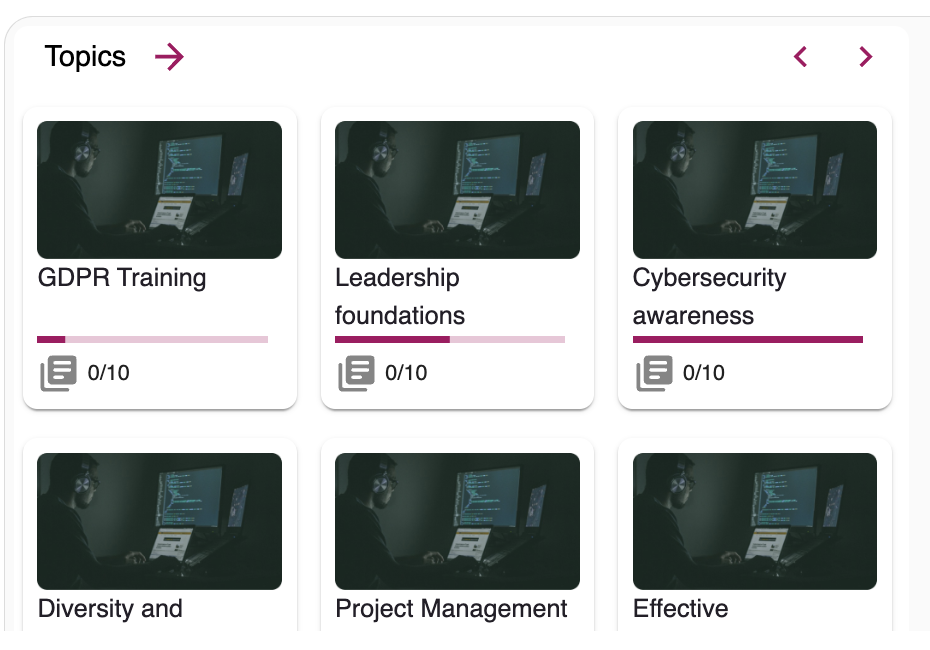Click GDPR Training progress bar
Image resolution: width=930 pixels, height=650 pixels.
coord(152,339)
